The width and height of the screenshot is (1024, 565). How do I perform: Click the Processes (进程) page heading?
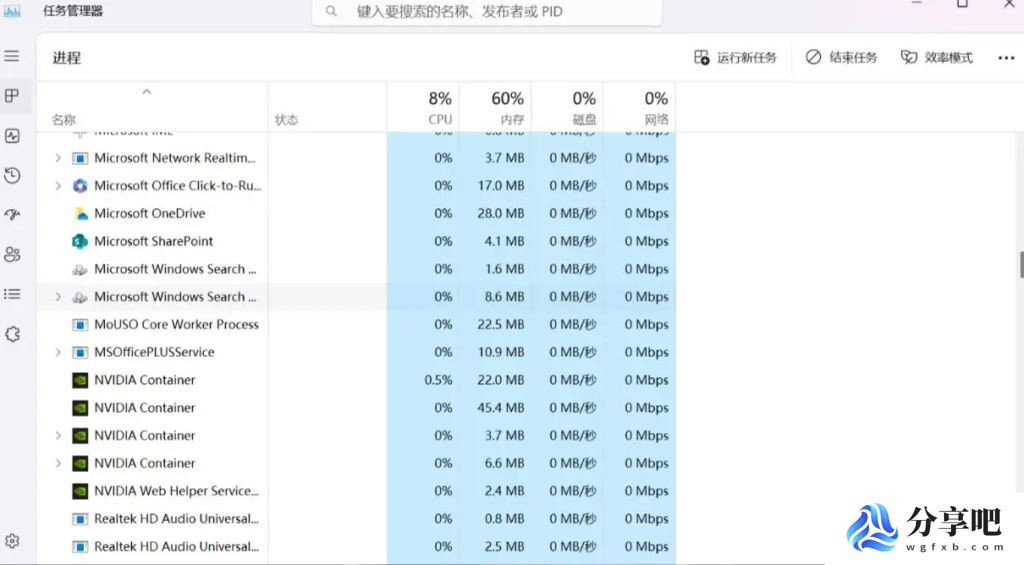67,58
